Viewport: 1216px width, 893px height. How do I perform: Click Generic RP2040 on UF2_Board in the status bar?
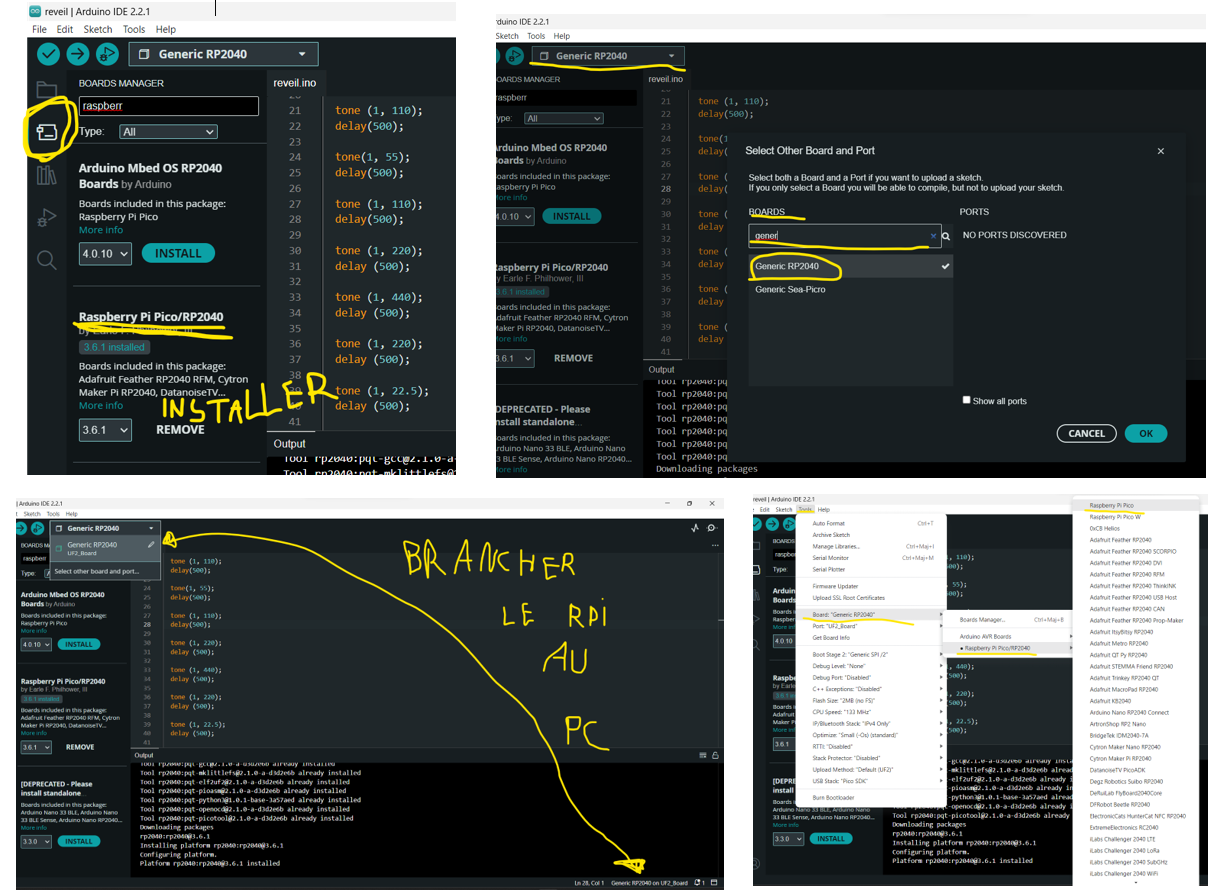click(649, 883)
